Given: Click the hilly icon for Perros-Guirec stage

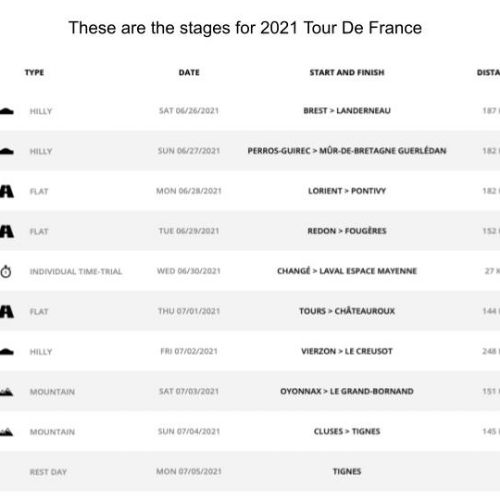Looking at the screenshot, I should tap(7, 151).
